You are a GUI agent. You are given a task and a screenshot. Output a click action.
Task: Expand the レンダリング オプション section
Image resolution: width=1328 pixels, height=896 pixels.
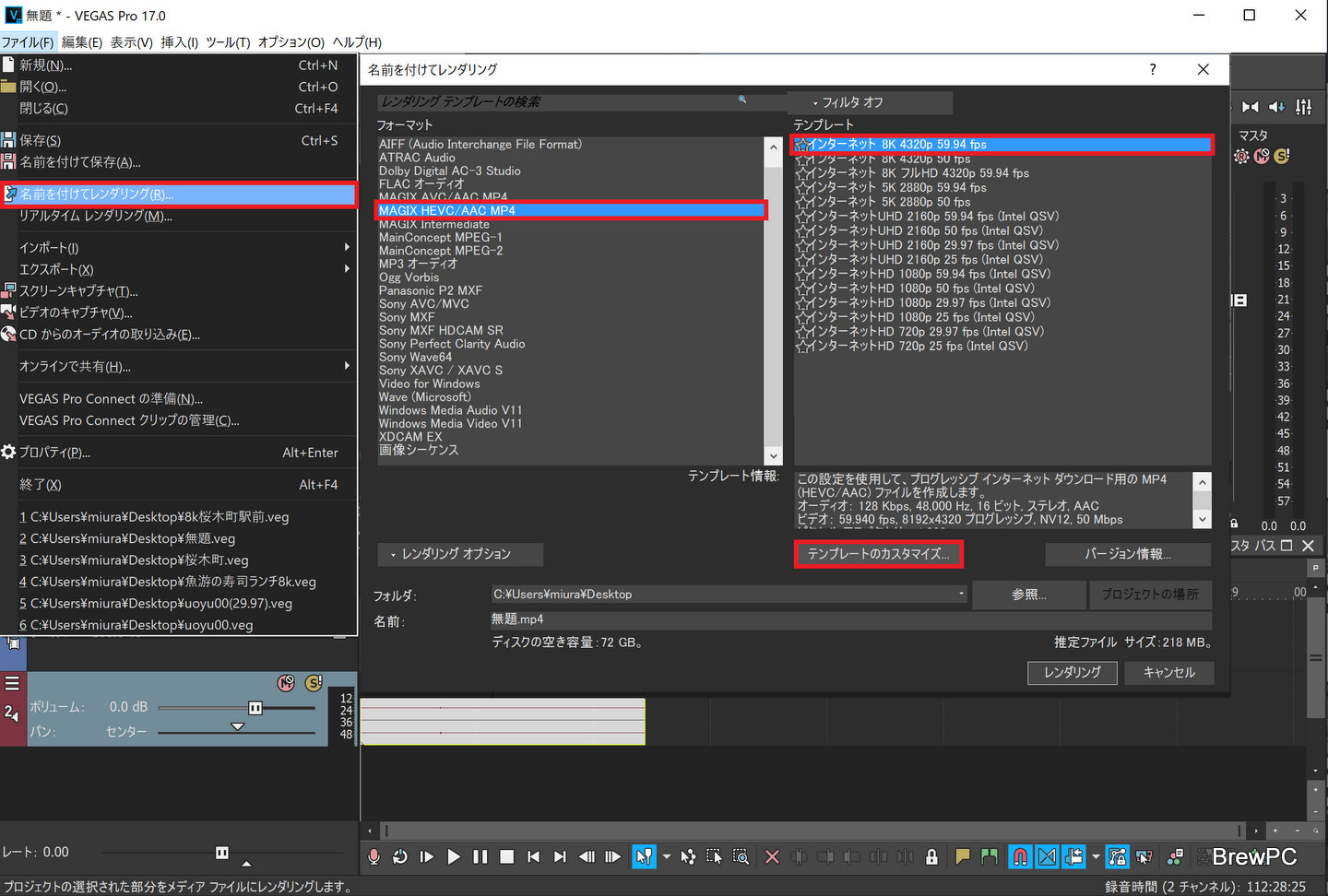pyautogui.click(x=458, y=554)
